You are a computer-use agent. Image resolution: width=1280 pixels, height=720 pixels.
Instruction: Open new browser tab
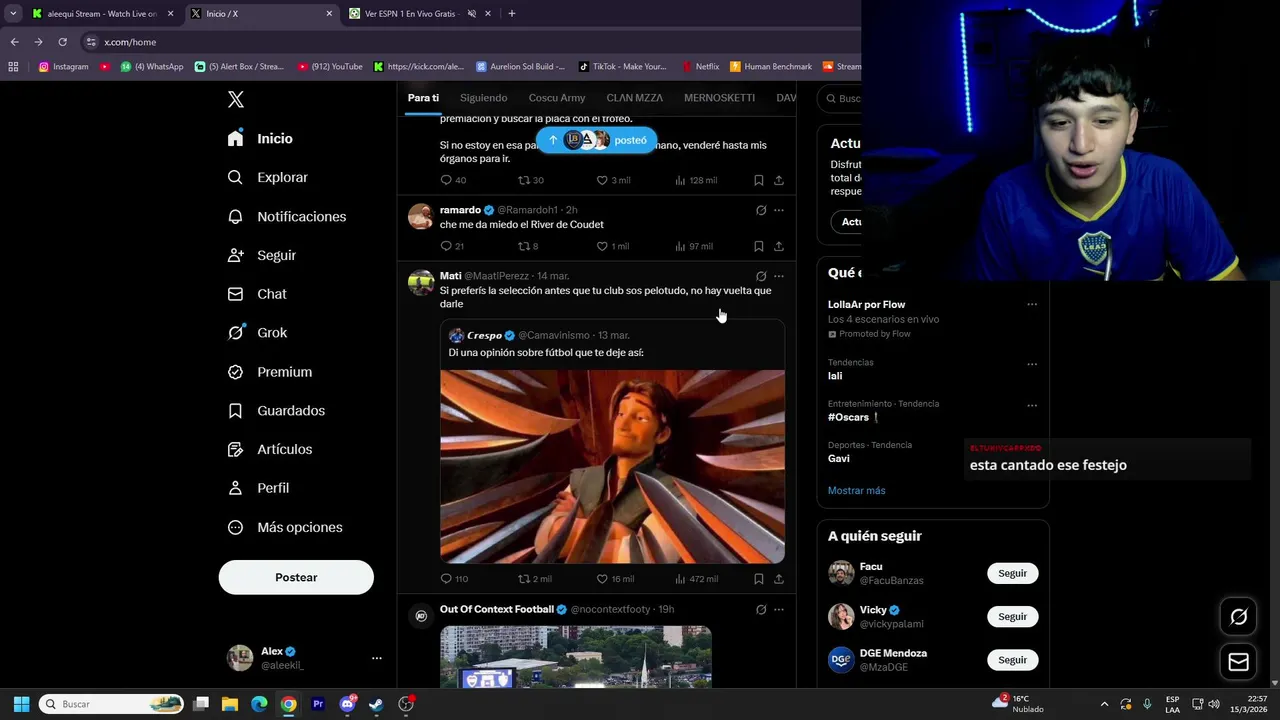(x=511, y=14)
